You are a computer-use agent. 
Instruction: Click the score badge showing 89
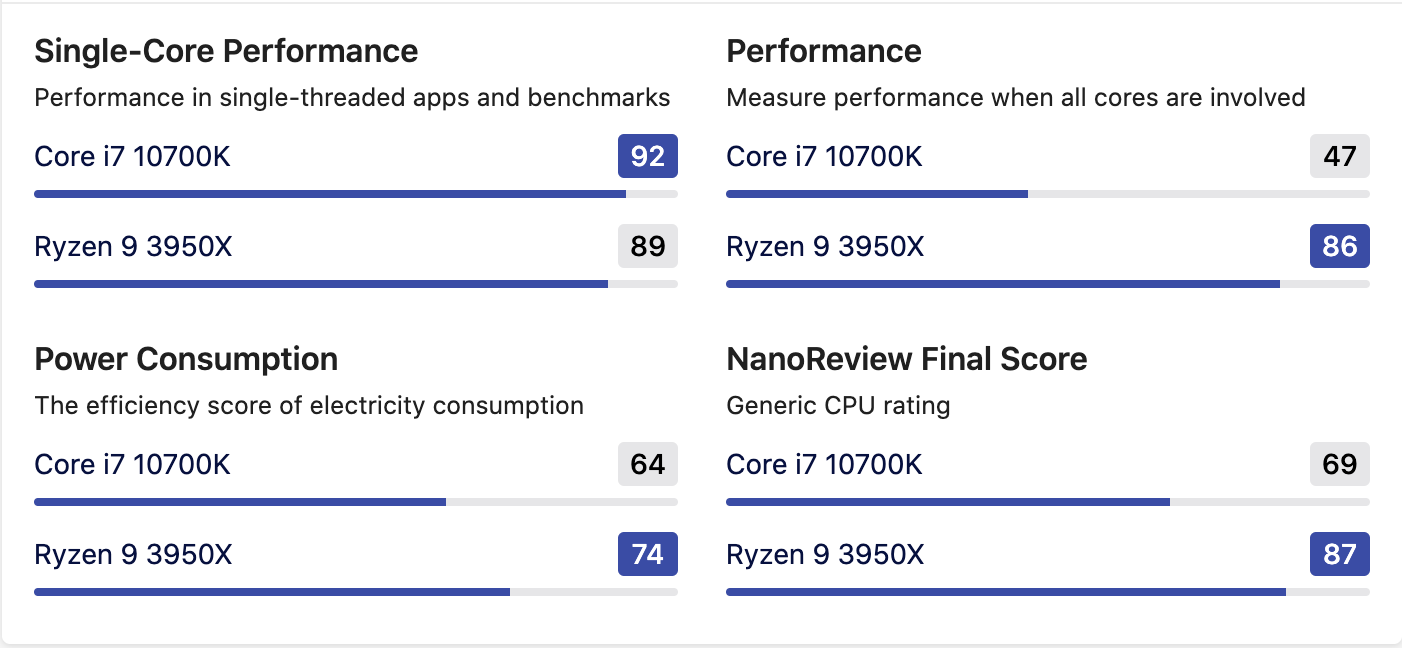coord(647,246)
